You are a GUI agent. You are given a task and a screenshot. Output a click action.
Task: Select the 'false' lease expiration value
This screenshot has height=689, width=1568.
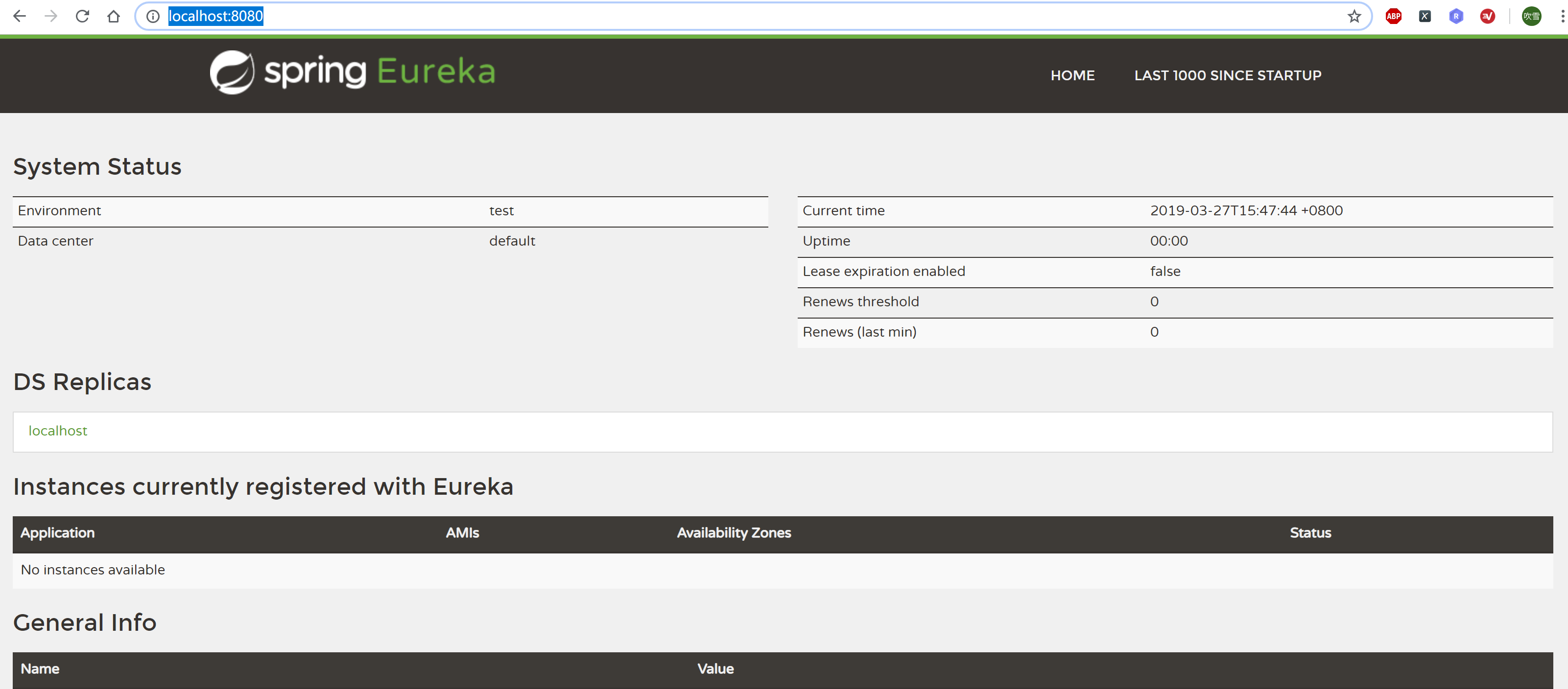tap(1165, 271)
